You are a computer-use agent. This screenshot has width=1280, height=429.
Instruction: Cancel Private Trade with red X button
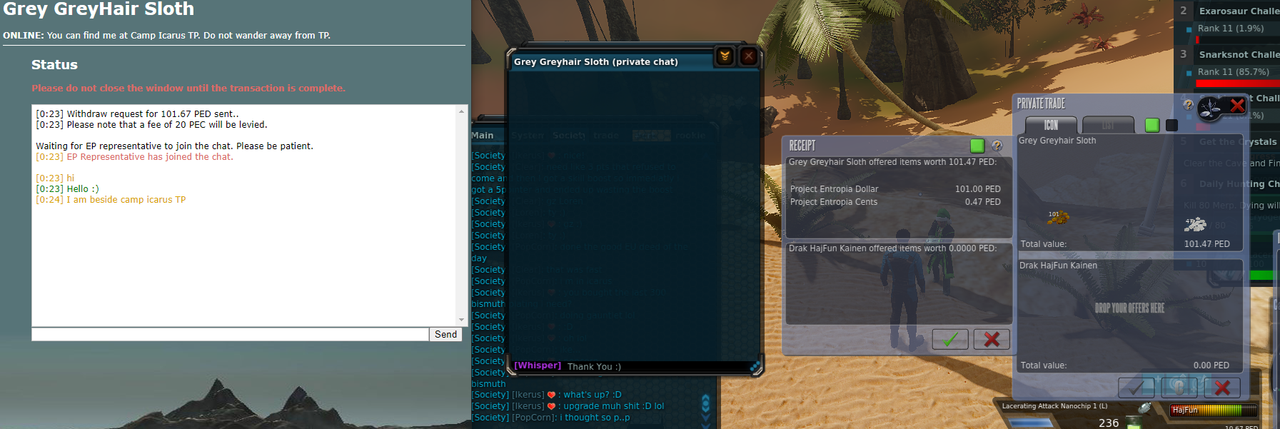1222,387
